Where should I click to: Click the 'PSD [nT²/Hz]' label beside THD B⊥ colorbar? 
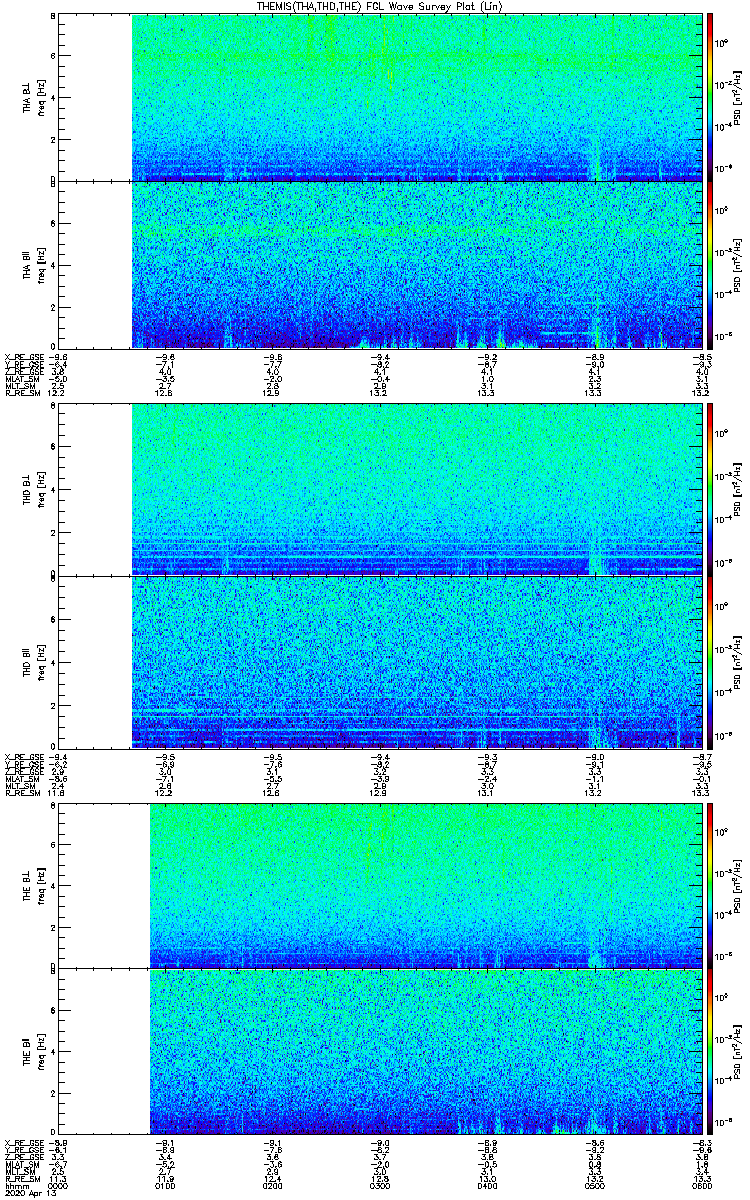(737, 488)
